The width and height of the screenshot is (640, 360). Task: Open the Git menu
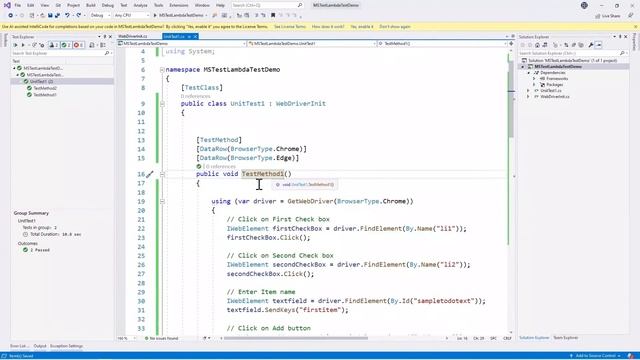(x=58, y=5)
